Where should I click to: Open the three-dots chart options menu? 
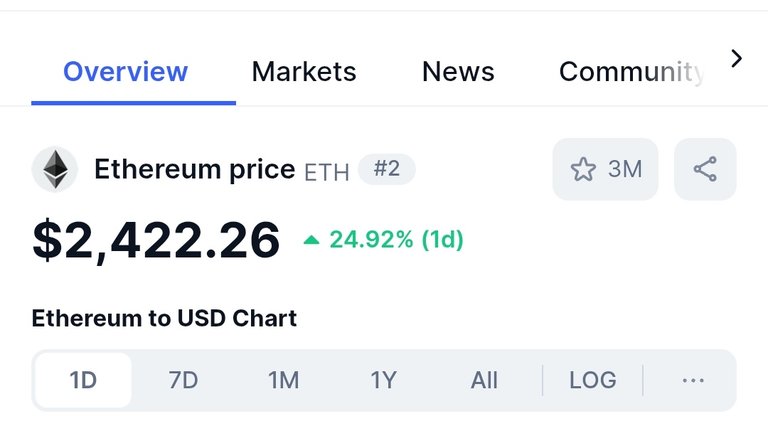(x=693, y=380)
